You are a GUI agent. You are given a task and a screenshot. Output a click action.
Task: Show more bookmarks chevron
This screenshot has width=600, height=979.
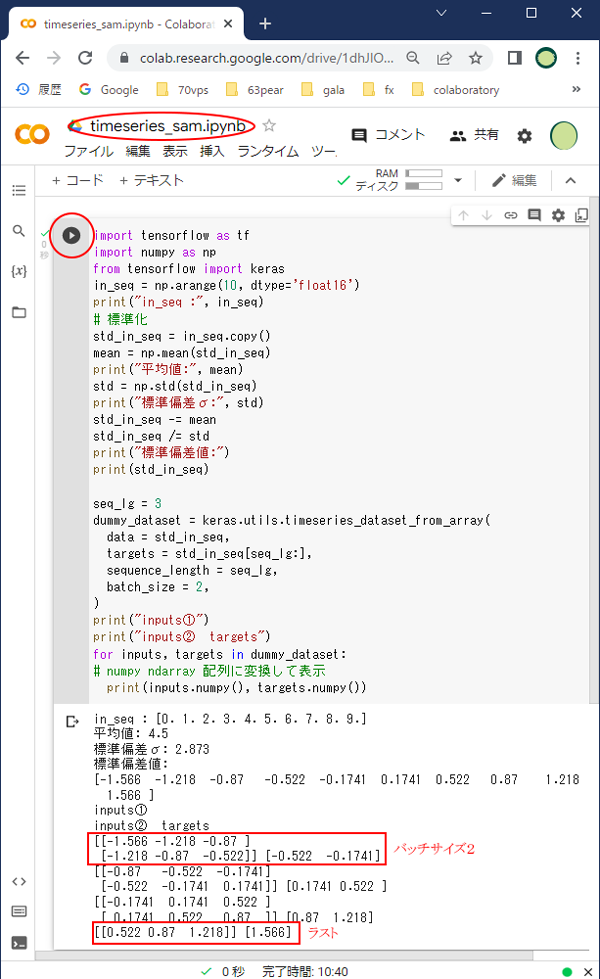pyautogui.click(x=576, y=89)
